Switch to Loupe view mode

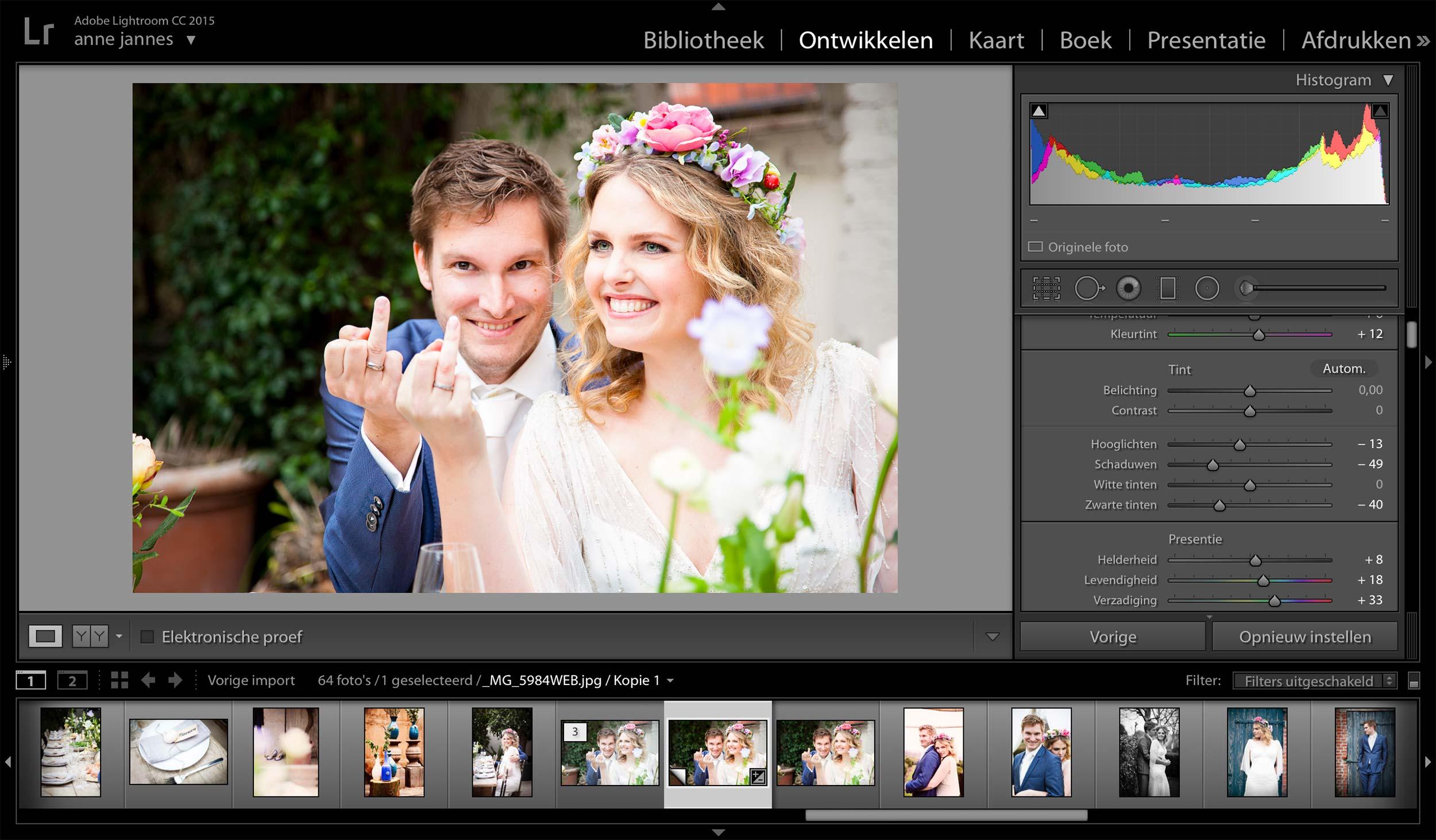45,637
